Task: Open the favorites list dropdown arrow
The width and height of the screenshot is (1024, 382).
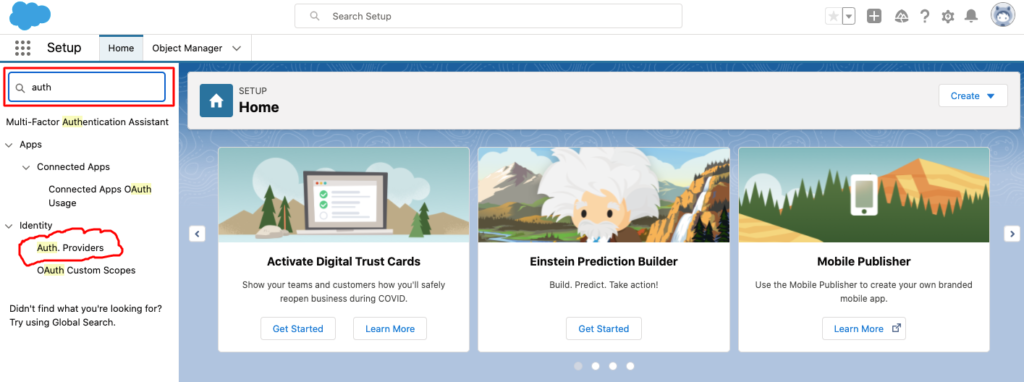Action: point(848,16)
